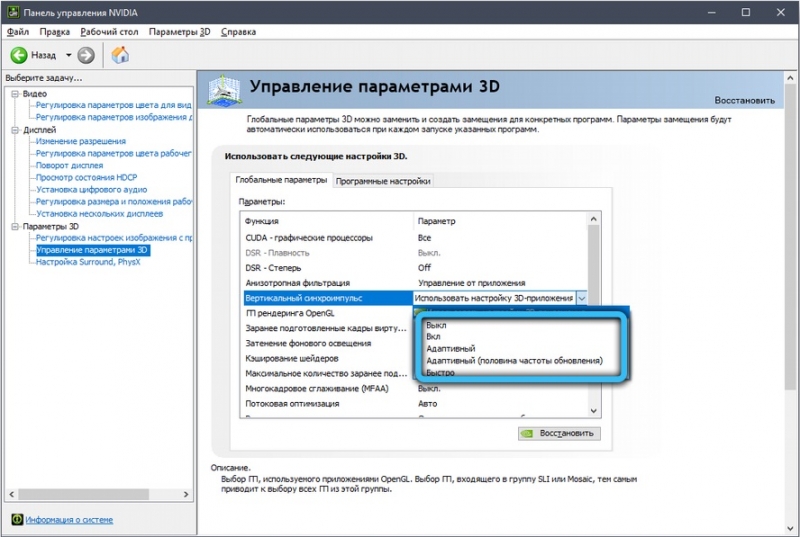Click the NVIDIA Control Panel title icon

click(x=13, y=12)
